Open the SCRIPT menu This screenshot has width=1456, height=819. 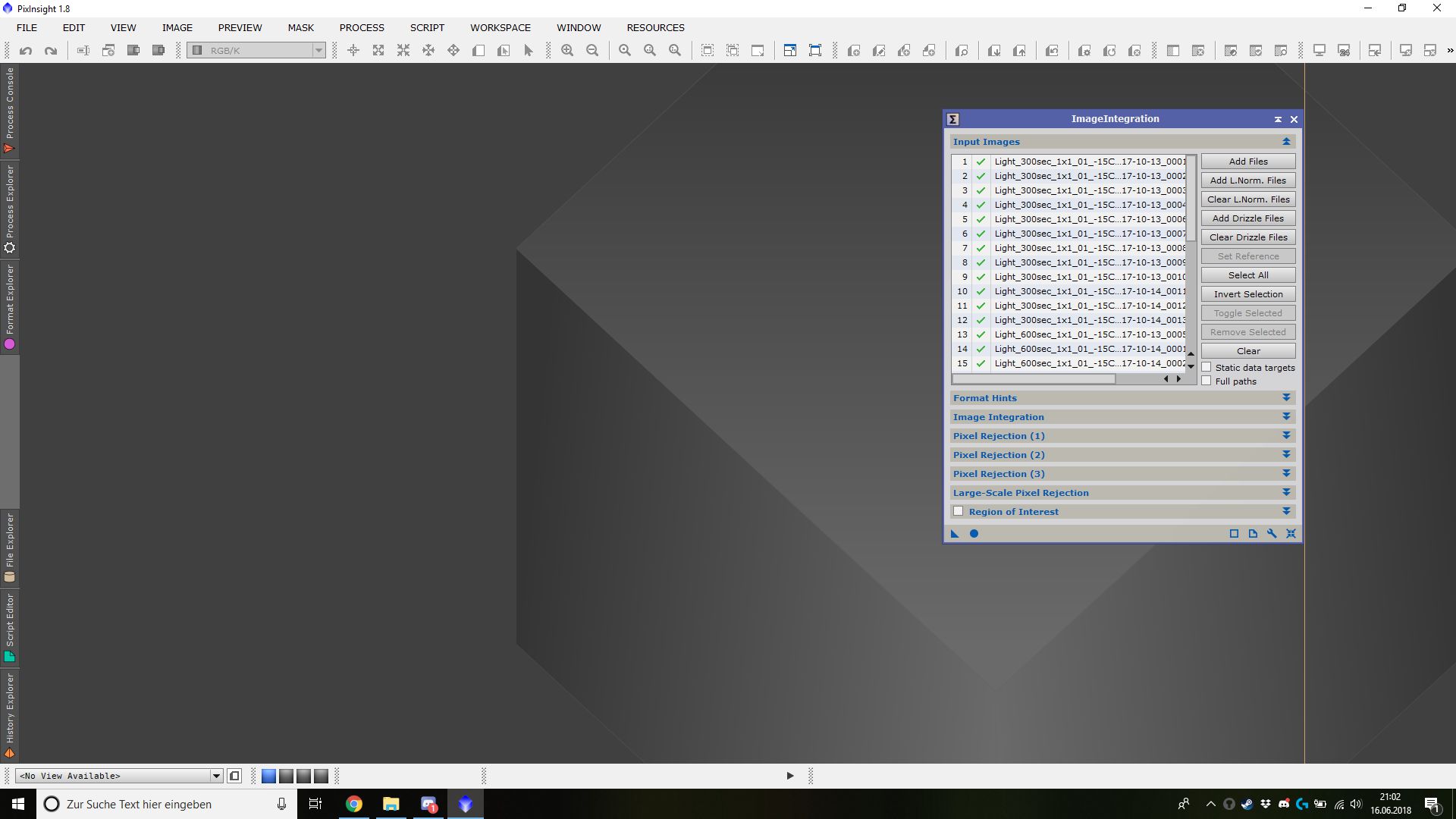[x=427, y=27]
